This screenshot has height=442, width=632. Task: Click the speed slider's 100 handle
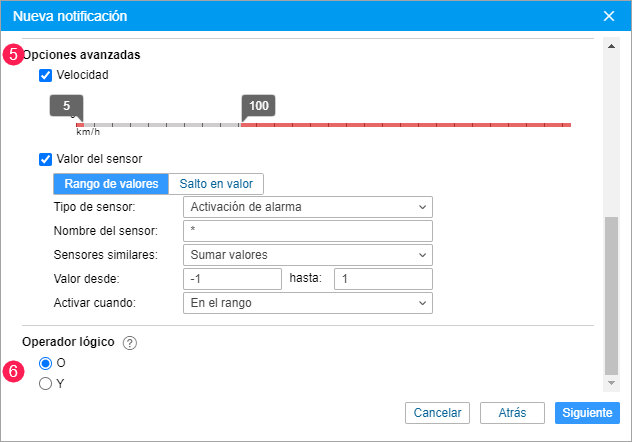pyautogui.click(x=258, y=107)
